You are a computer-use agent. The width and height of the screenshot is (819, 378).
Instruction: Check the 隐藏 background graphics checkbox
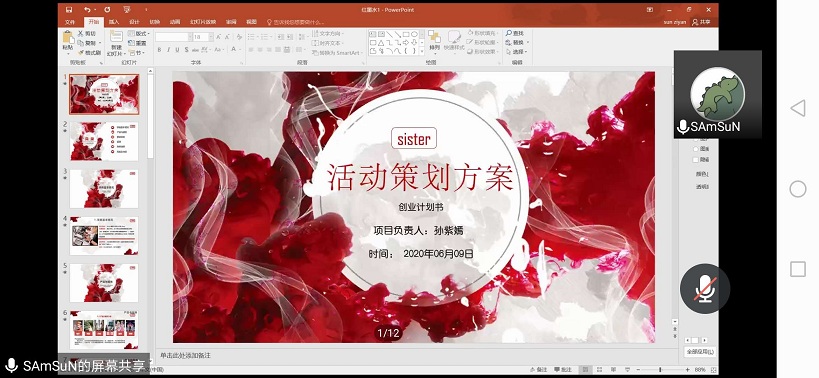[696, 160]
